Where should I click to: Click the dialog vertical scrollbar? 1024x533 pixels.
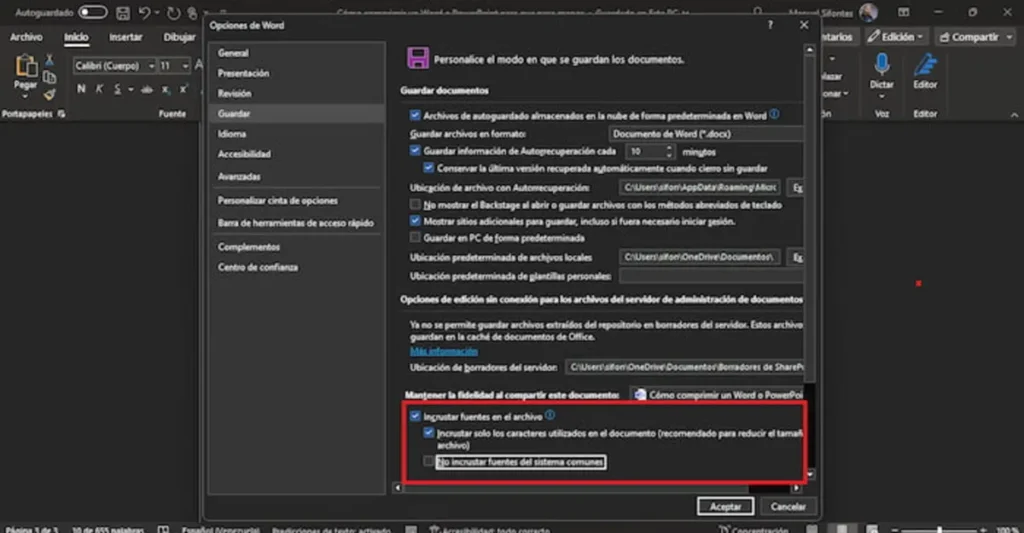(x=810, y=219)
